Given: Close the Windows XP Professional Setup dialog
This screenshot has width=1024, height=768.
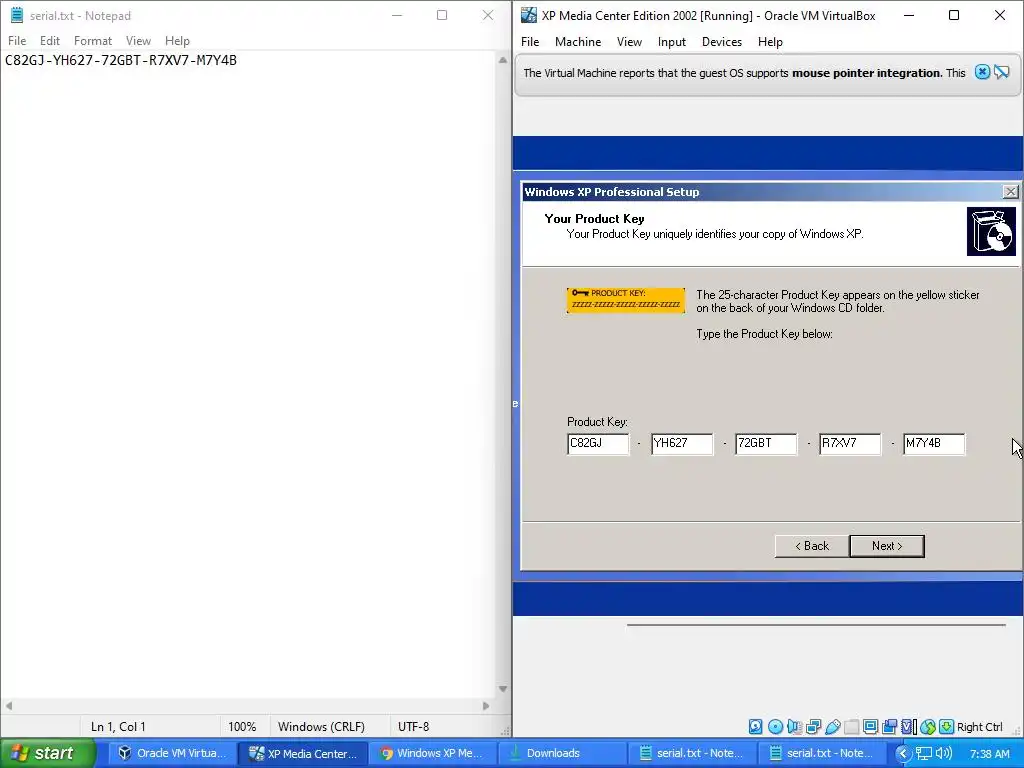Looking at the screenshot, I should coord(1010,191).
